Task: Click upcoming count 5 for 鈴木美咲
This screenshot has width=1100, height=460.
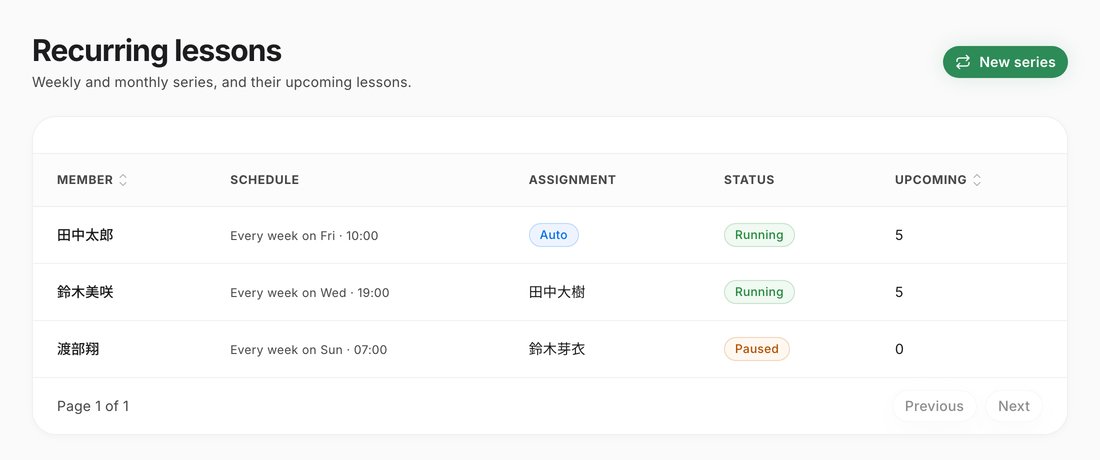Action: [x=899, y=292]
